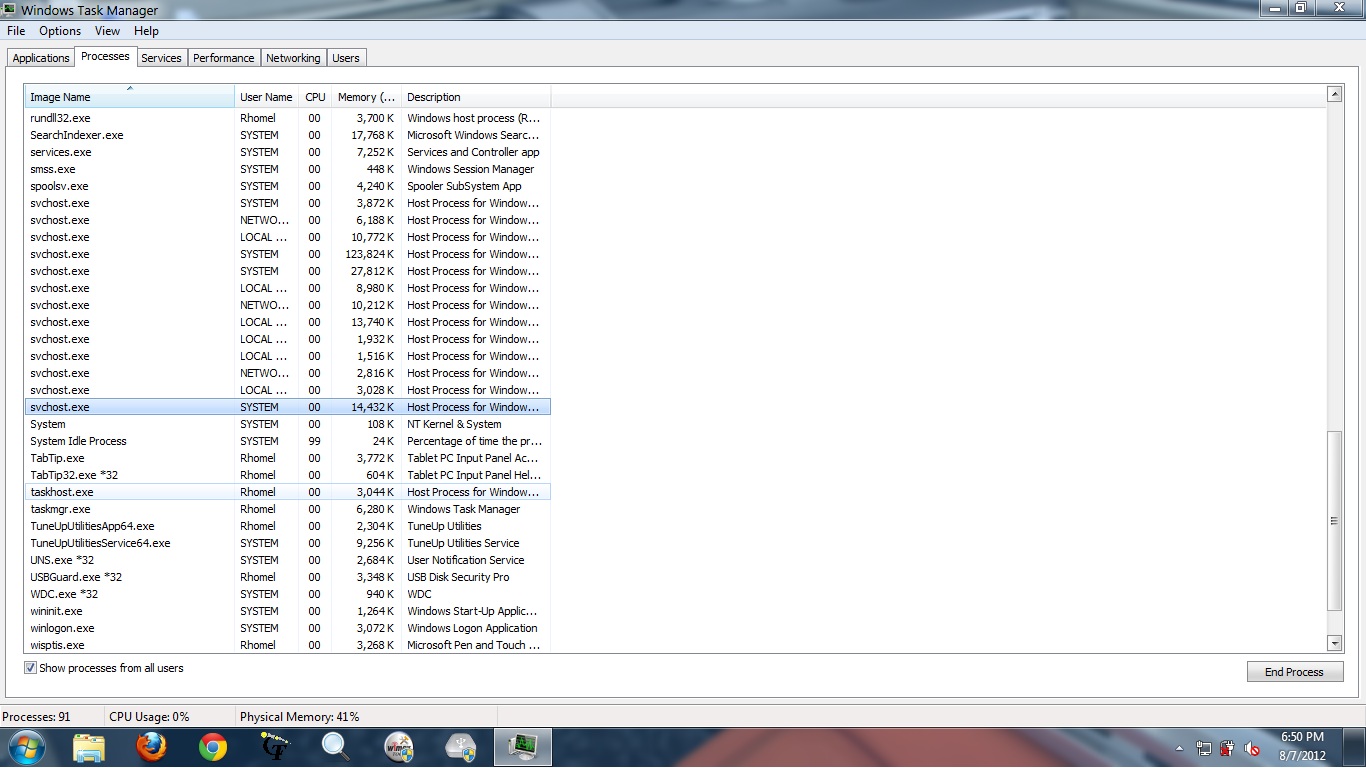Sort by CPU column header

click(315, 97)
